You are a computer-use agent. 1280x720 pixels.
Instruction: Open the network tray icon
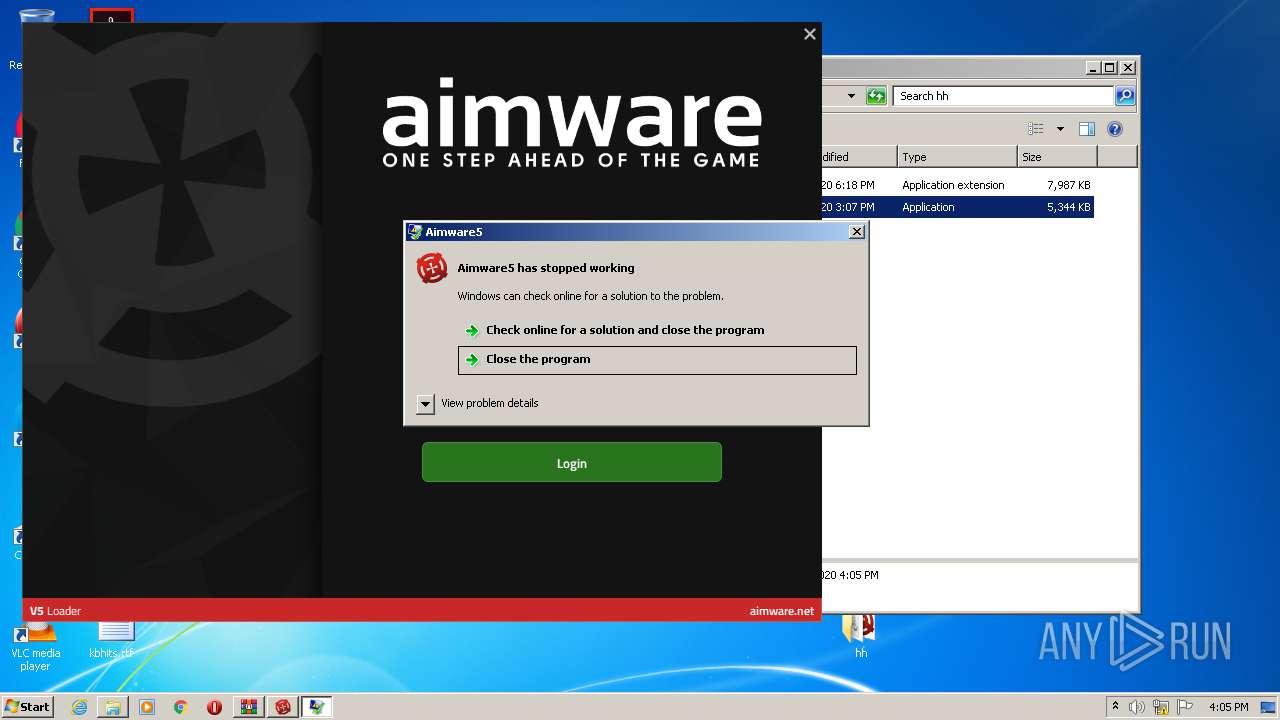(x=1161, y=707)
